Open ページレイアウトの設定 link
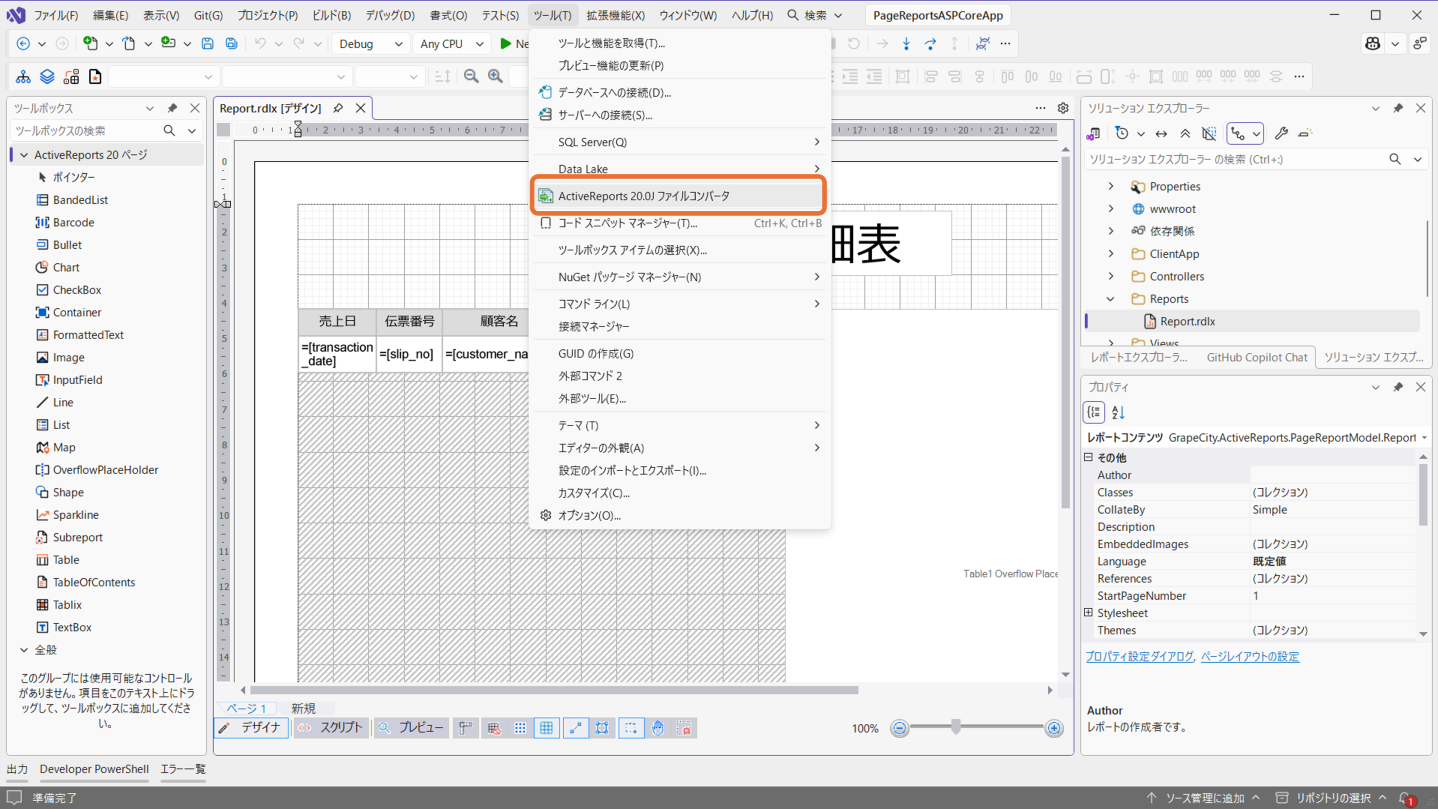 1250,657
